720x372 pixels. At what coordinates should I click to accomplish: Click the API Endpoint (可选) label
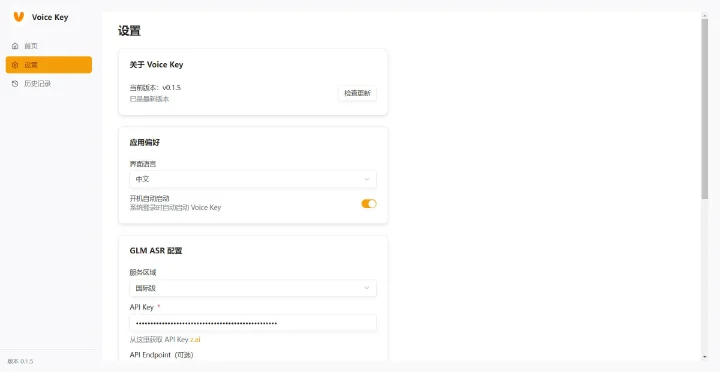(x=161, y=355)
